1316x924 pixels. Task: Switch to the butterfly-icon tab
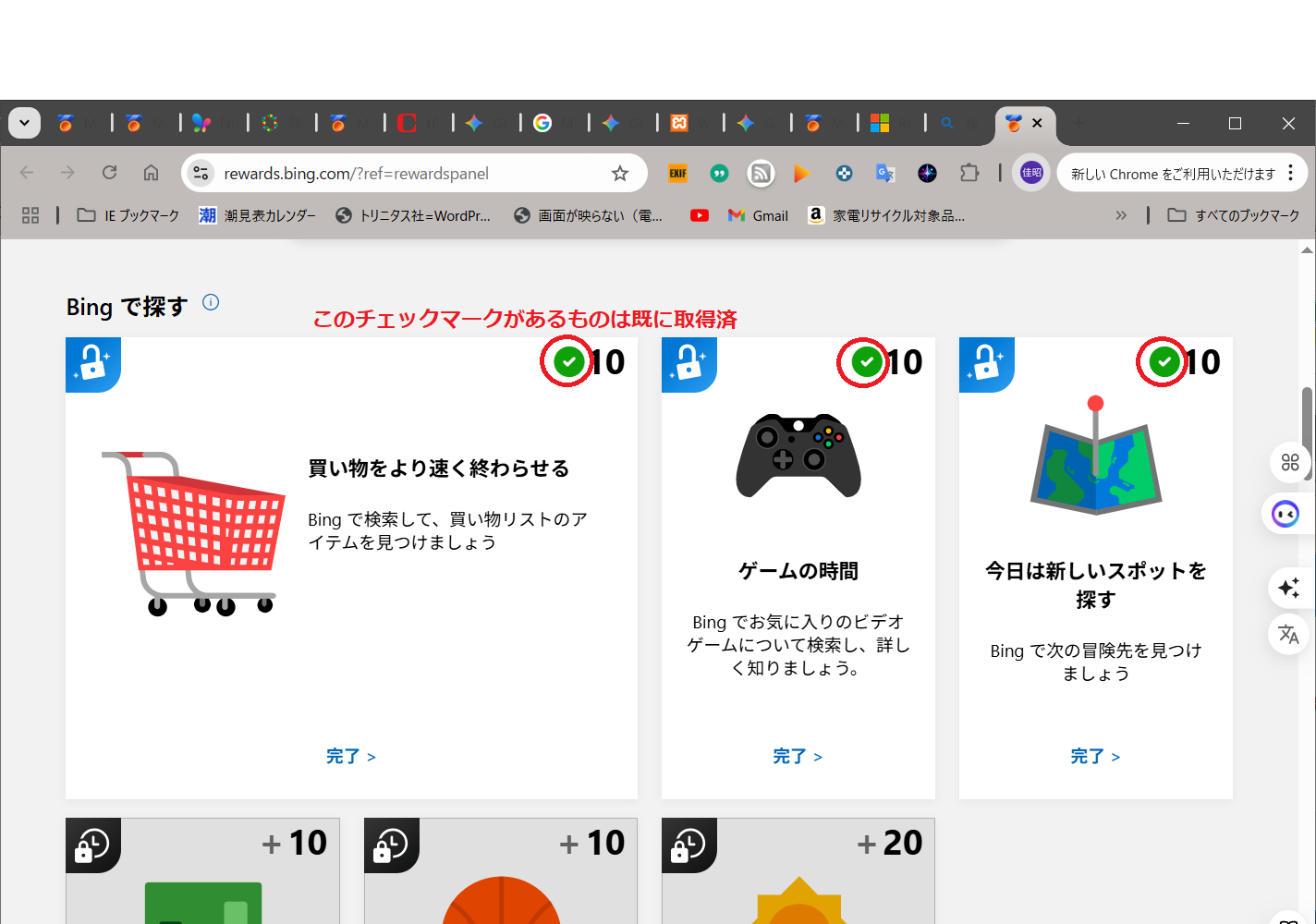pos(201,123)
